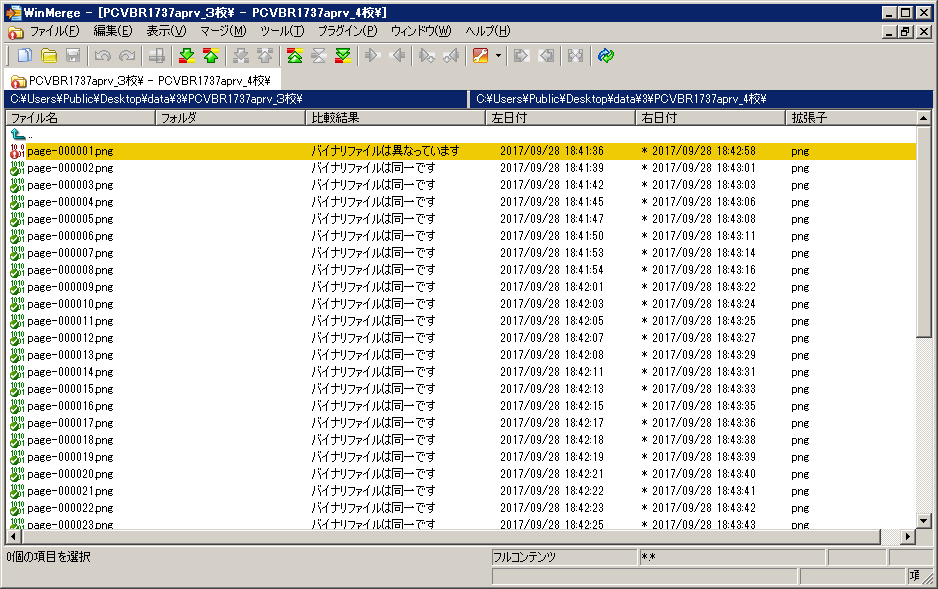Viewport: 938px width, 589px height.
Task: Click the grayed Previous Conflict toolbar icon
Action: click(264, 56)
